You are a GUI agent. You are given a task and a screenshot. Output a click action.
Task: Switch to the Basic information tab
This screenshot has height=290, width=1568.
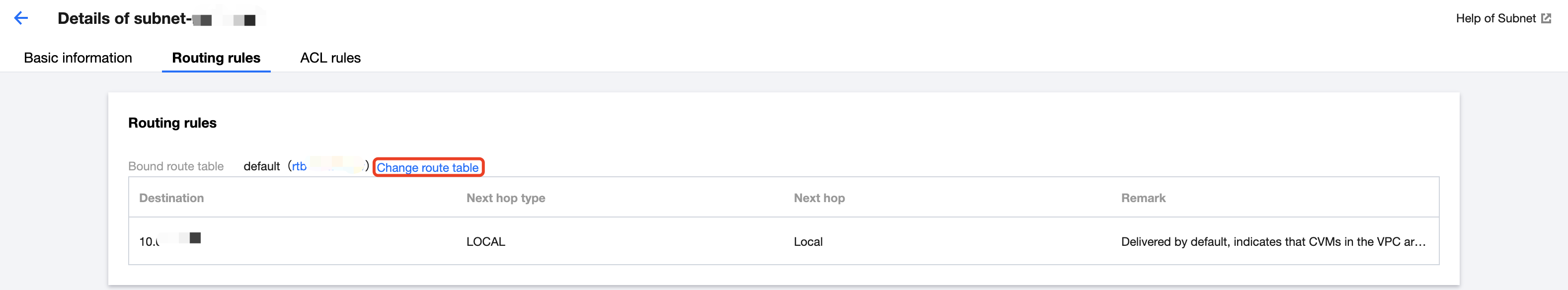pos(78,58)
